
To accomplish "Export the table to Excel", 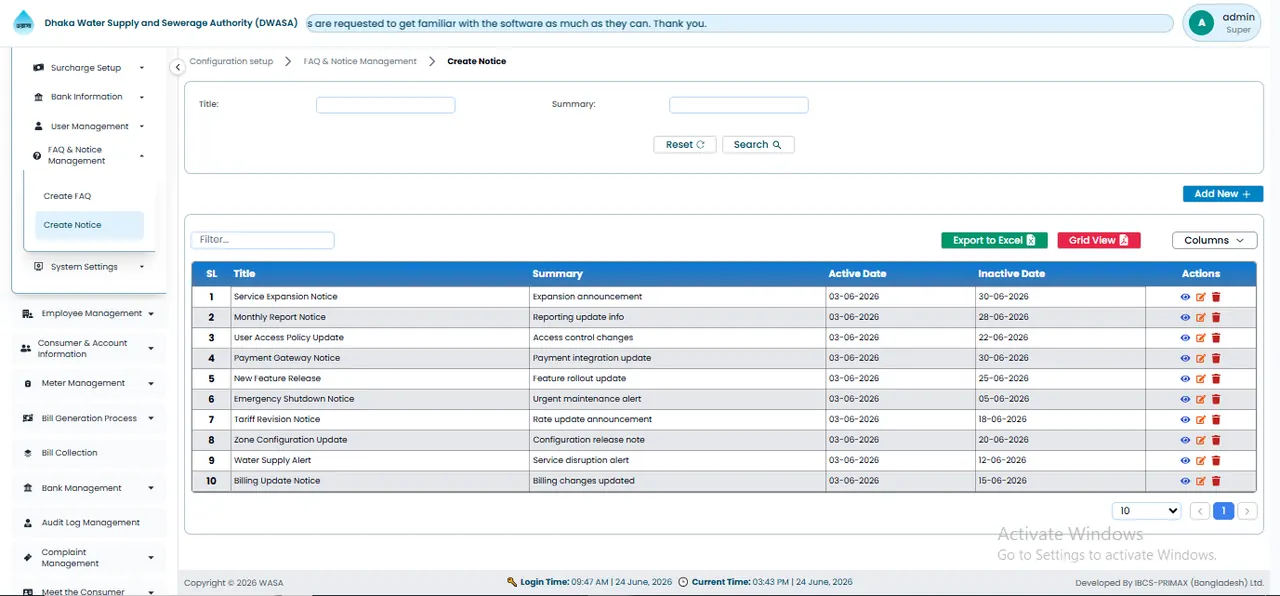I will (x=994, y=240).
